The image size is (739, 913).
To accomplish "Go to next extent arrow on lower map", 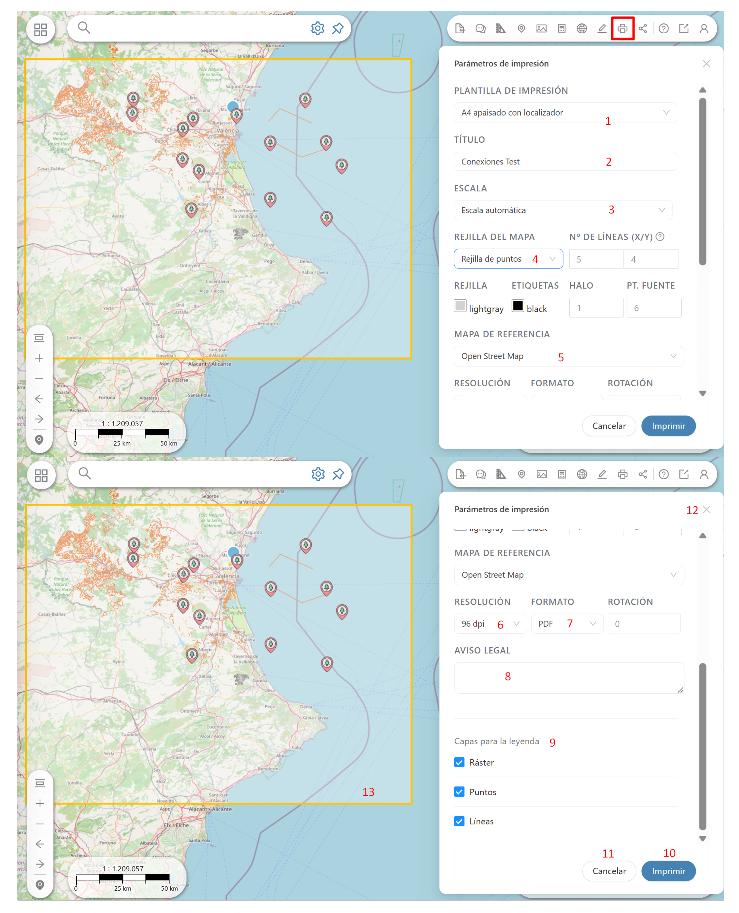I will 40,864.
